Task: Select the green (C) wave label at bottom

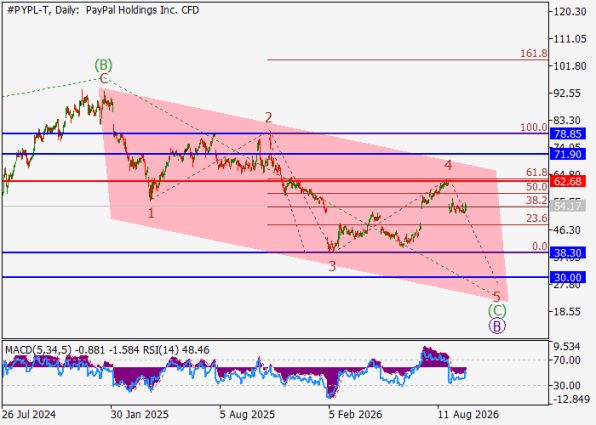Action: 497,311
